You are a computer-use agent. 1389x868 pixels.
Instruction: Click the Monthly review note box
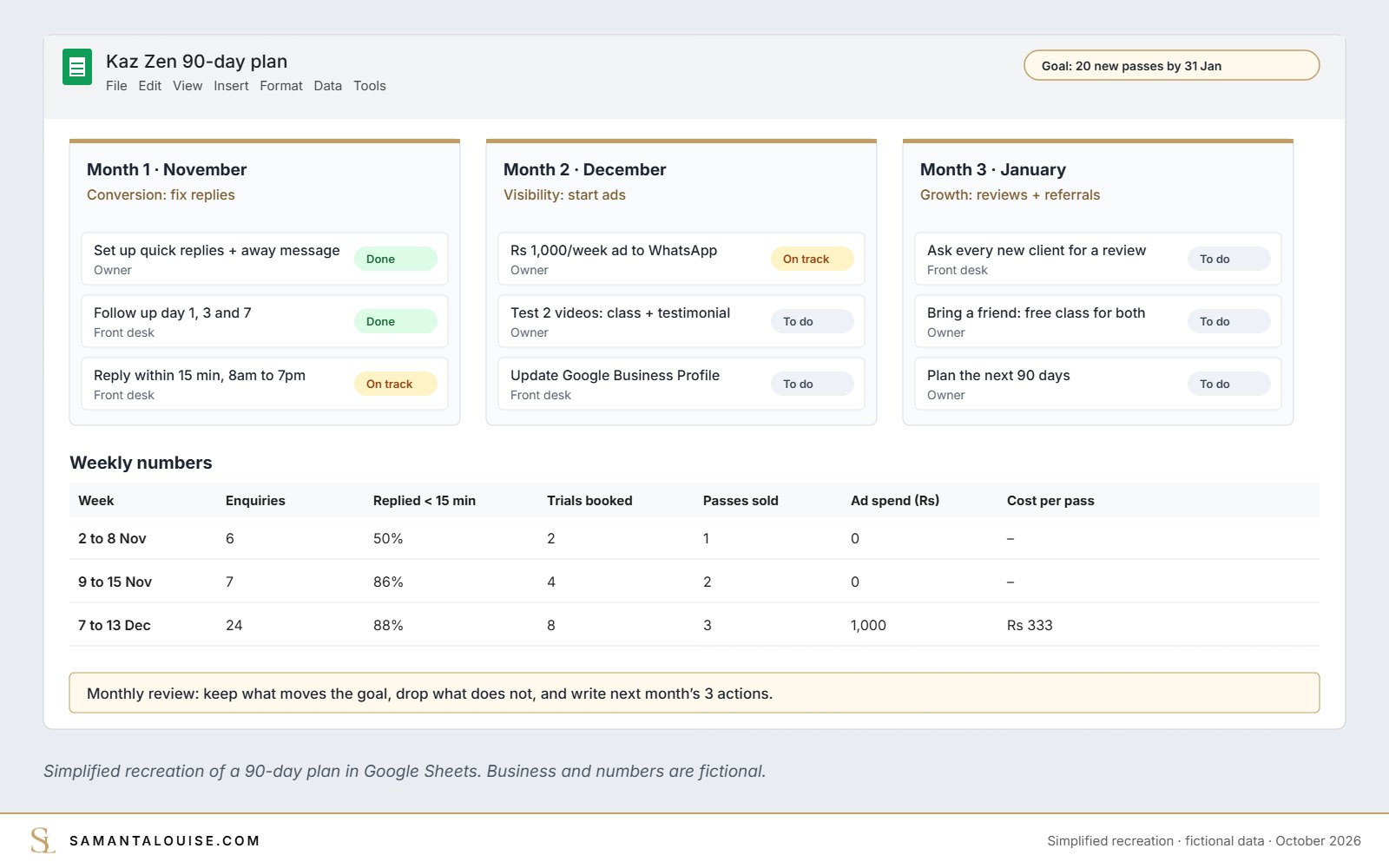[694, 693]
